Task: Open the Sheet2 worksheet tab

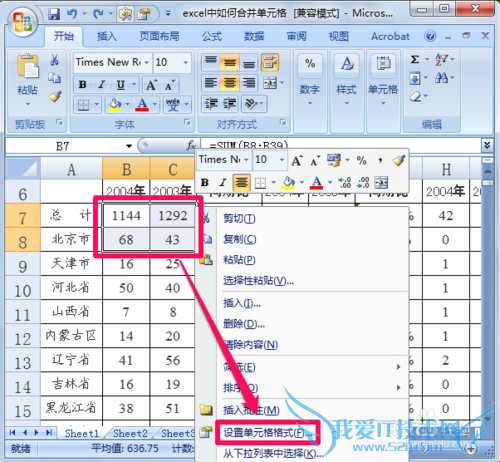Action: pyautogui.click(x=130, y=433)
